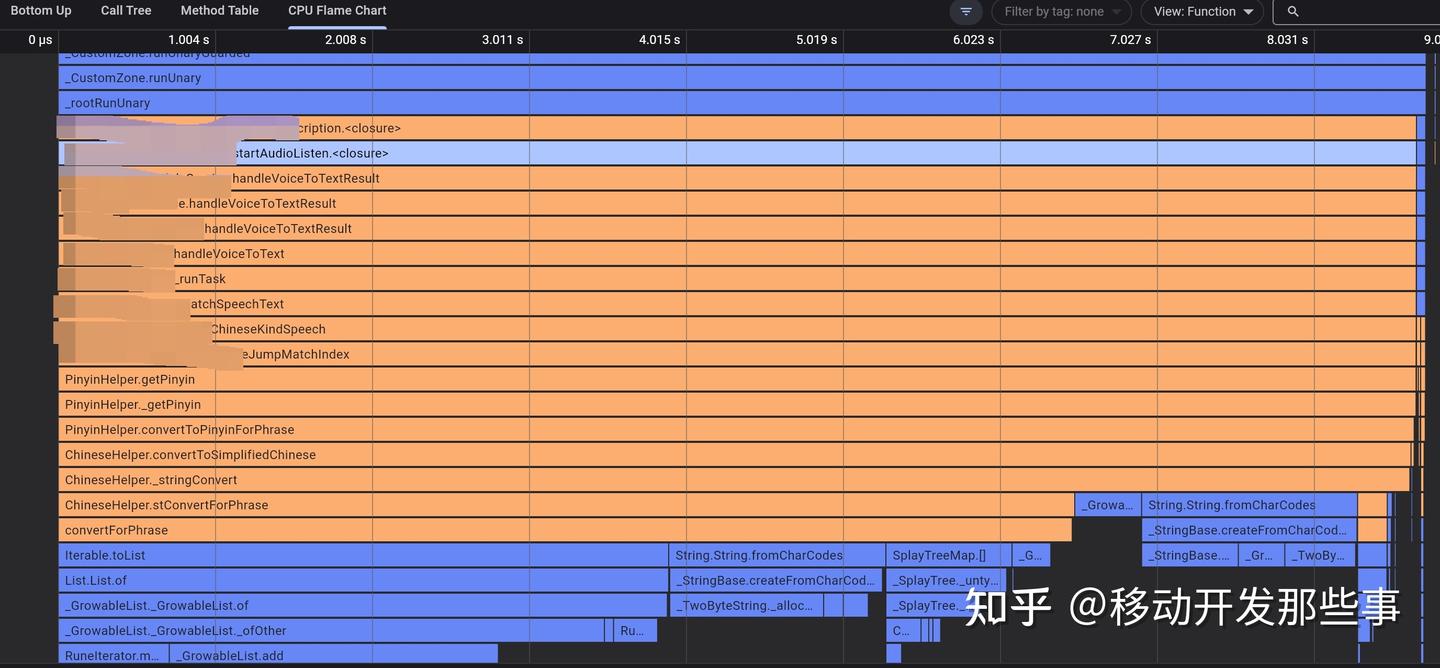Select _StringBase.createFromCharCod frame under SplayTreeMap row

point(776,580)
